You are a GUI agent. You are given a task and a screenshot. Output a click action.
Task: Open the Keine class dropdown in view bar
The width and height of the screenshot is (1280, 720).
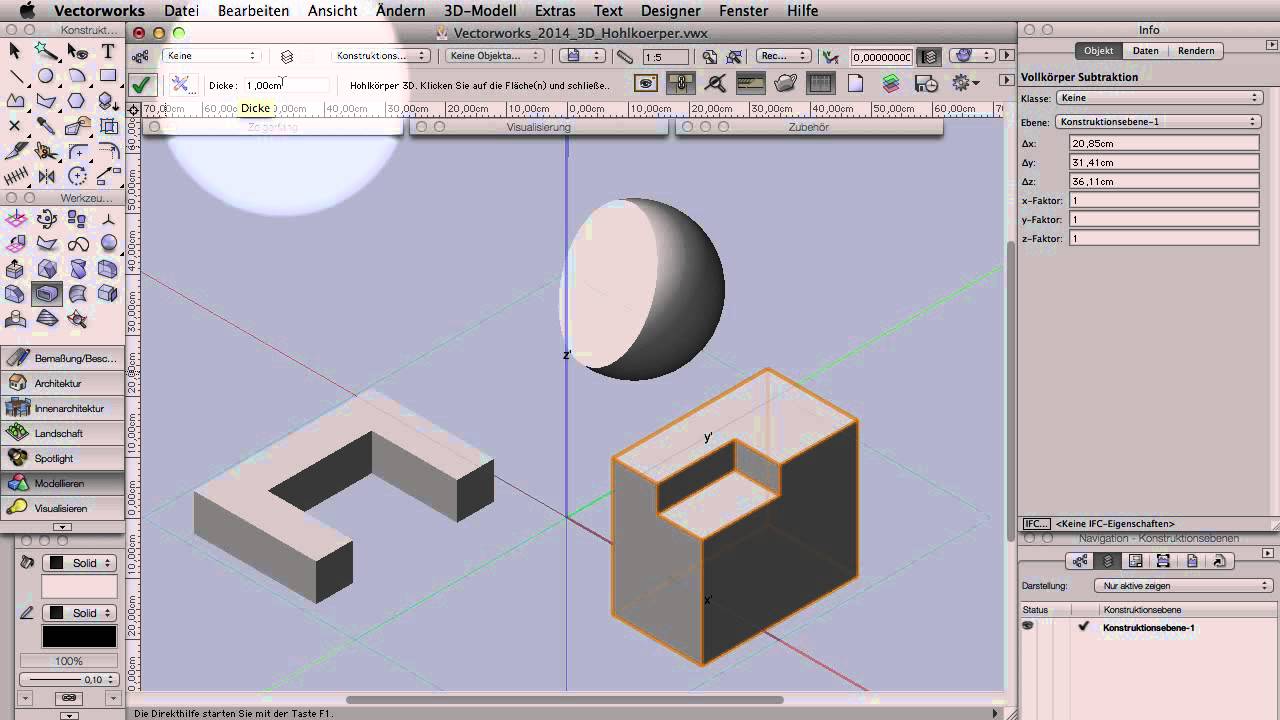coord(210,56)
